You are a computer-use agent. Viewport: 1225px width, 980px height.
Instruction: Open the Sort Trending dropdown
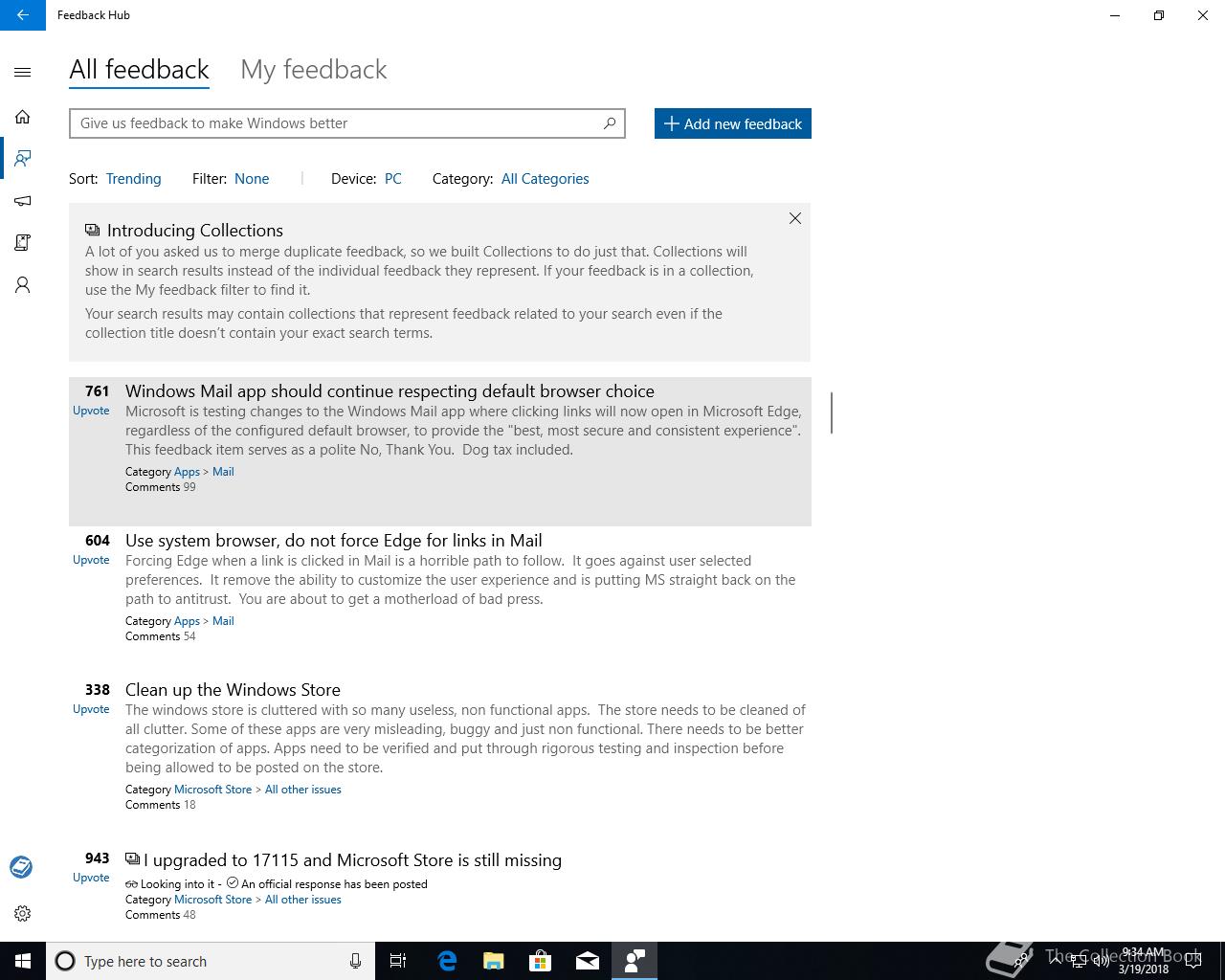tap(133, 179)
